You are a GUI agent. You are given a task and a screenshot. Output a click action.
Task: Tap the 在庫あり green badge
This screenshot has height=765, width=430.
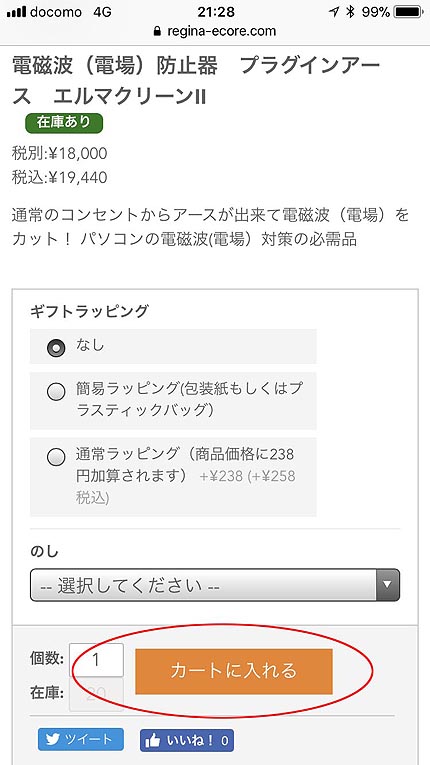64,123
